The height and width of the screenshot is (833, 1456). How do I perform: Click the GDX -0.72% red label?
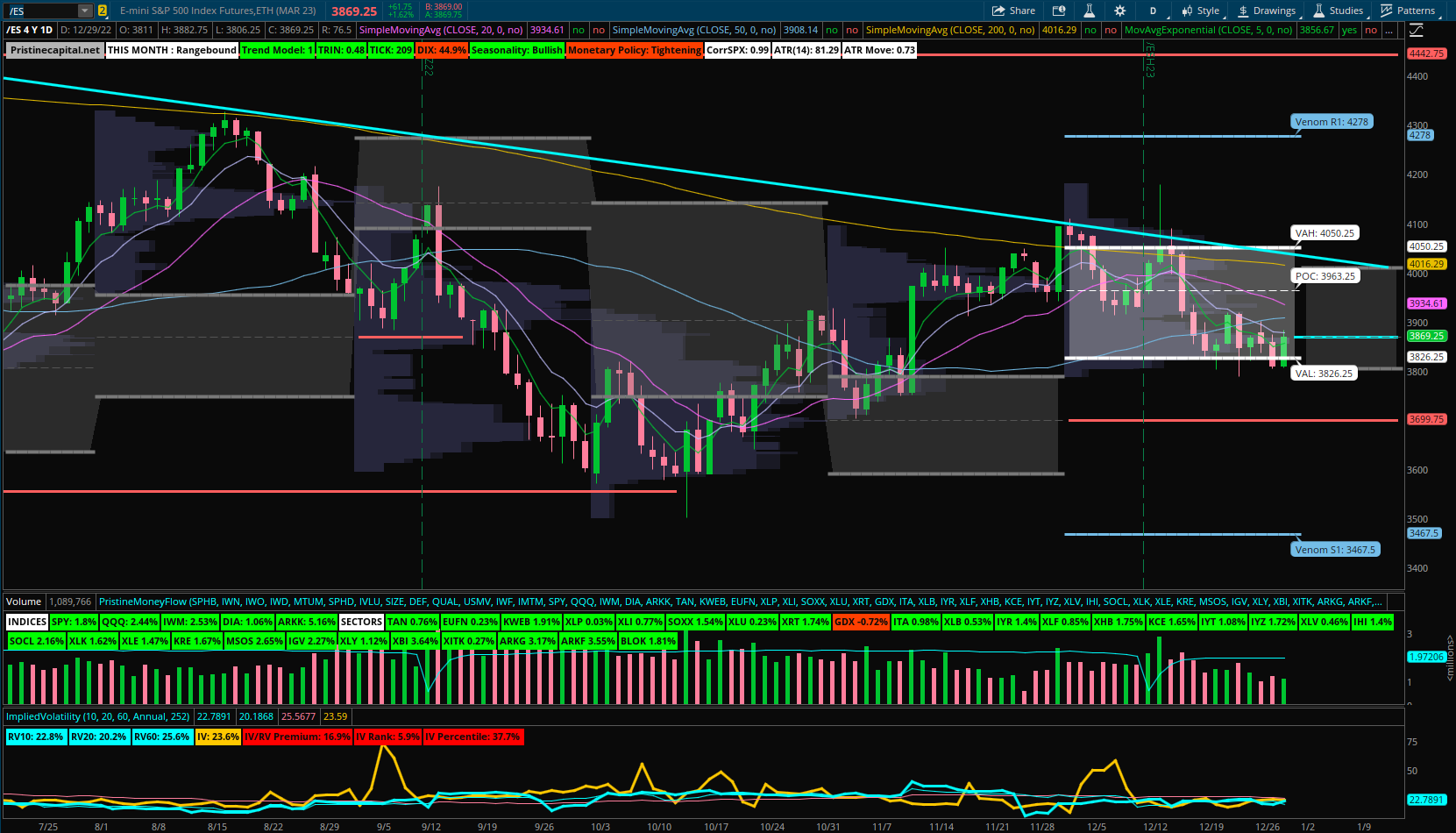coord(861,622)
